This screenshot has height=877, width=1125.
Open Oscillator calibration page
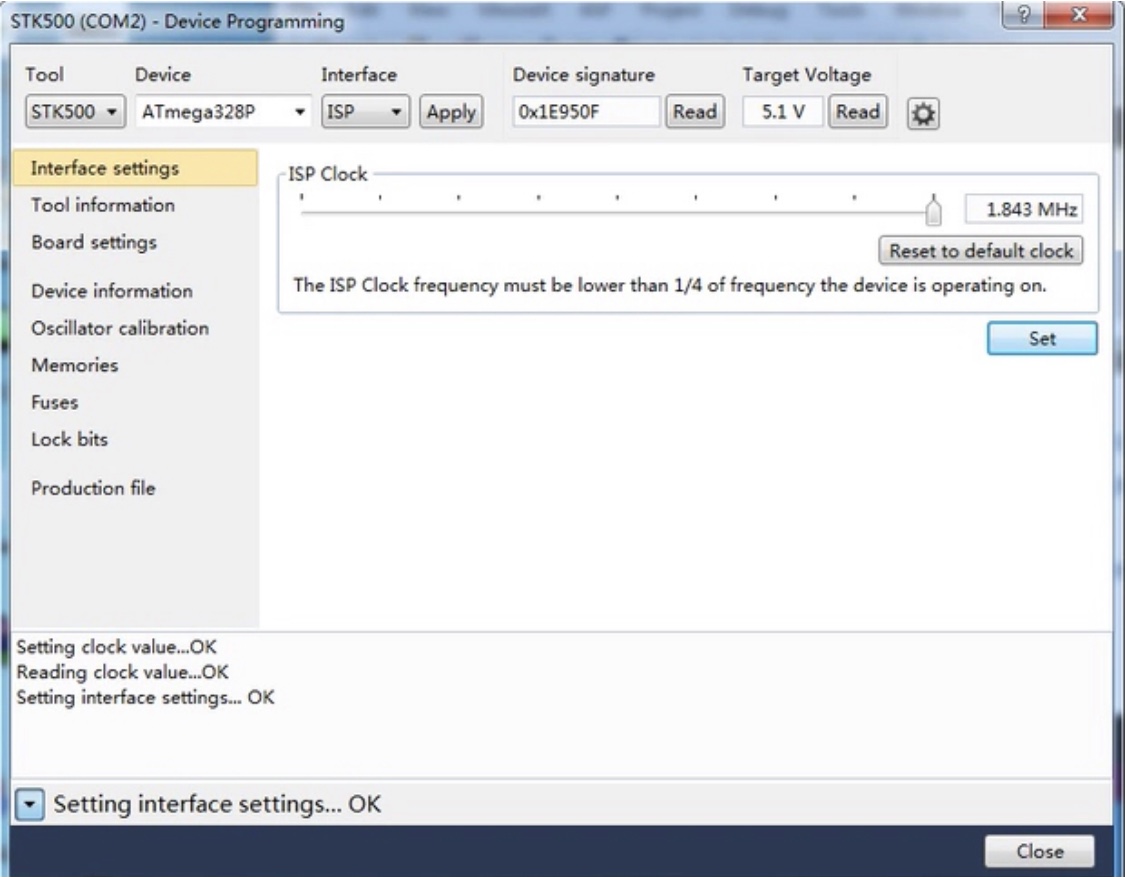coord(120,328)
